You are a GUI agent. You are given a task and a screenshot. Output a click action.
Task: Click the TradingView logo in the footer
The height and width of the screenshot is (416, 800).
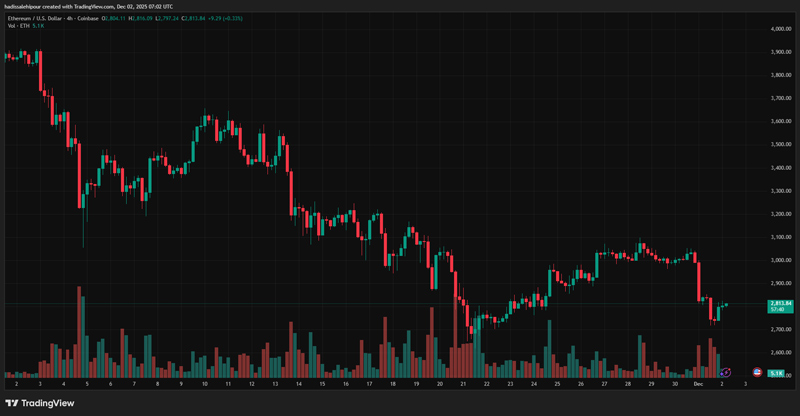click(x=40, y=403)
